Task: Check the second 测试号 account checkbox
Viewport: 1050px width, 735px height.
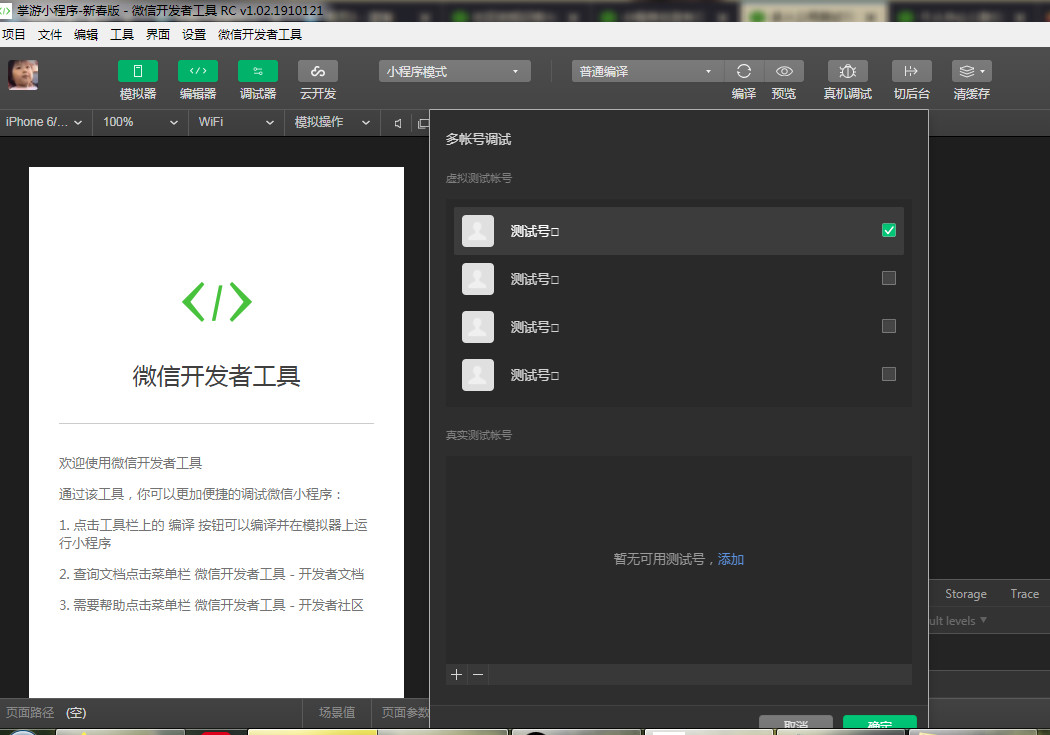Action: [889, 278]
